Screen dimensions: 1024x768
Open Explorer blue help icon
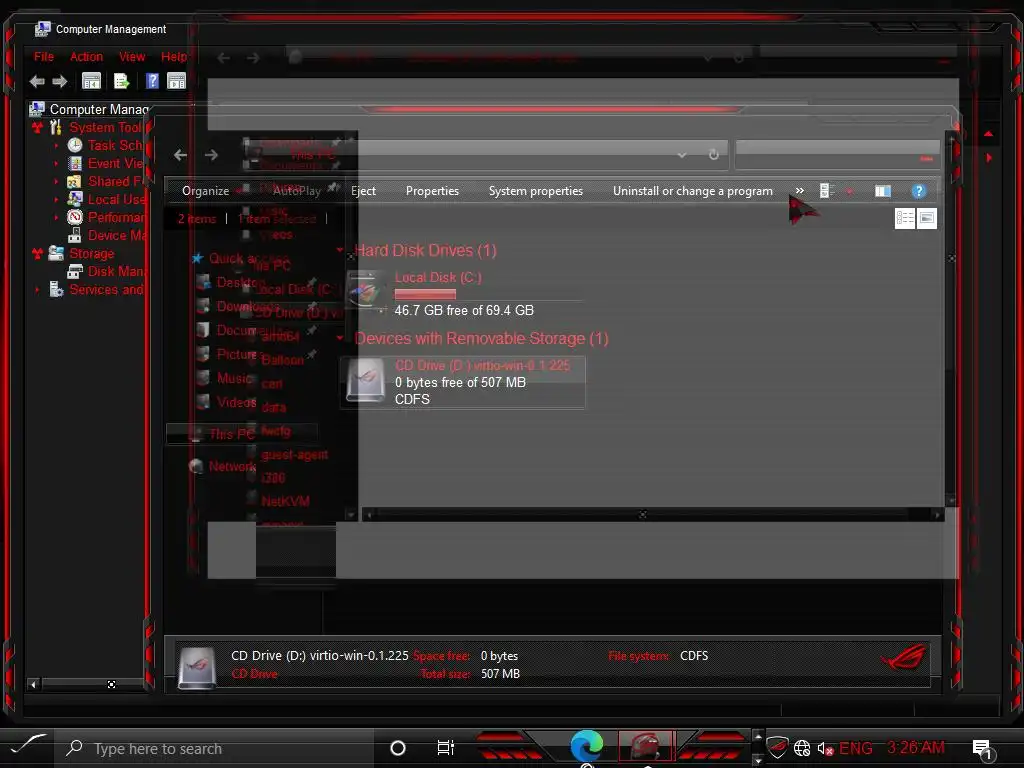pyautogui.click(x=918, y=191)
